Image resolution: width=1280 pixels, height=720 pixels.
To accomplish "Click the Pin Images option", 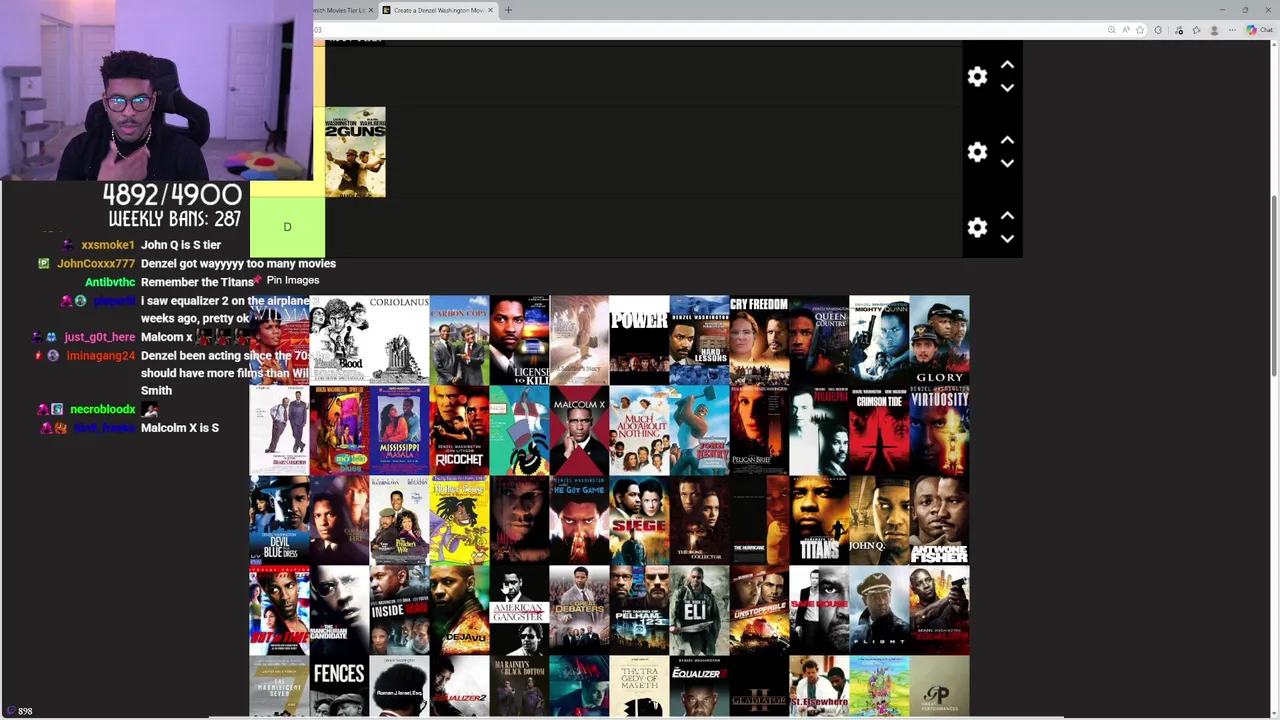I will point(292,281).
